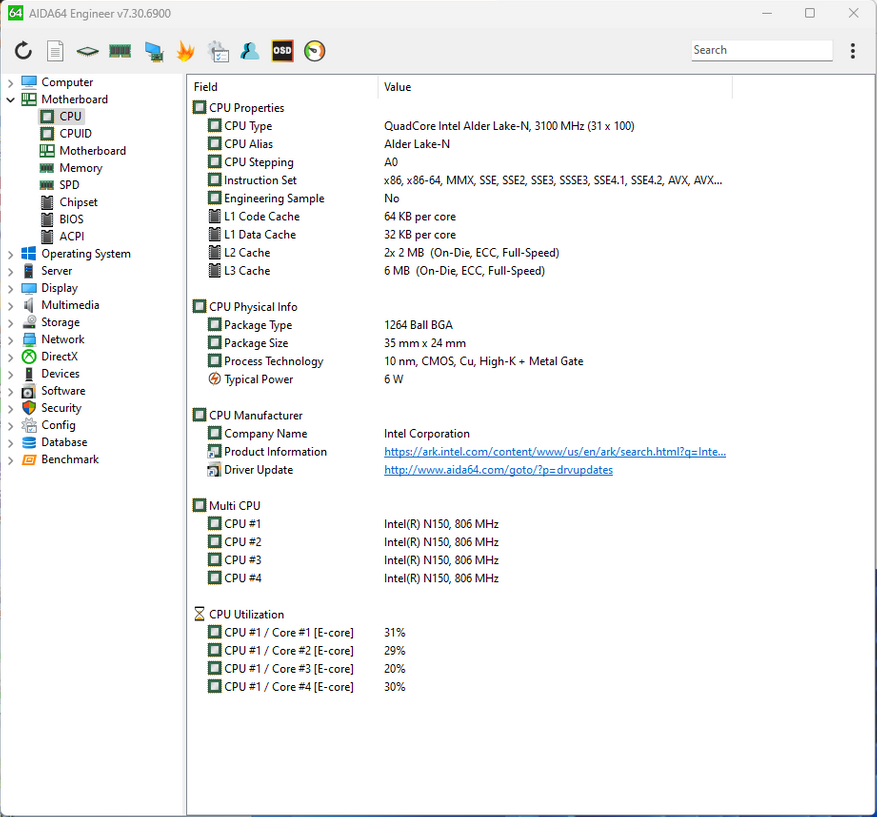The width and height of the screenshot is (877, 817).
Task: Open the OSD panel button
Action: (x=282, y=51)
